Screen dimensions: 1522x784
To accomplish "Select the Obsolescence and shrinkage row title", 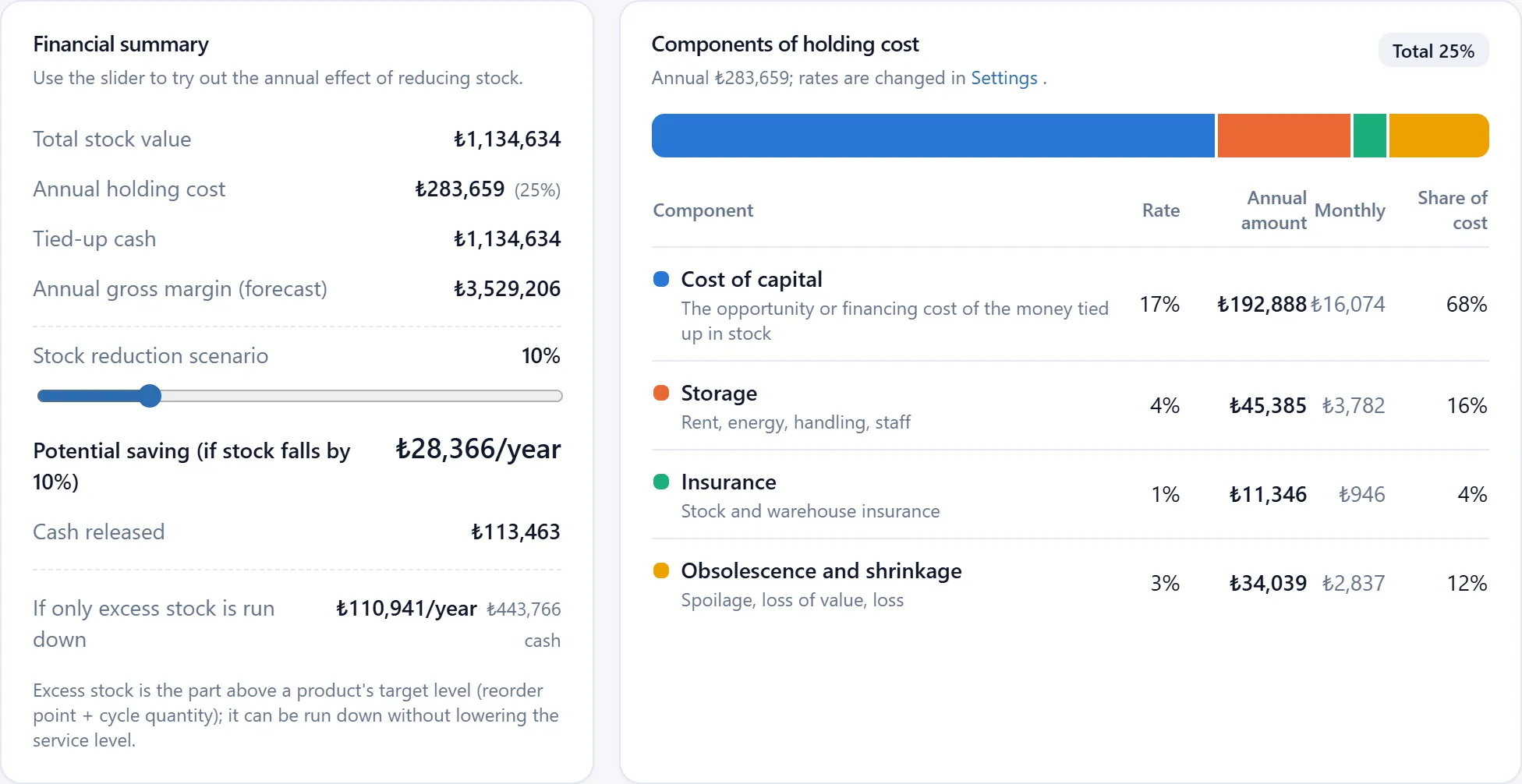I will pos(821,570).
